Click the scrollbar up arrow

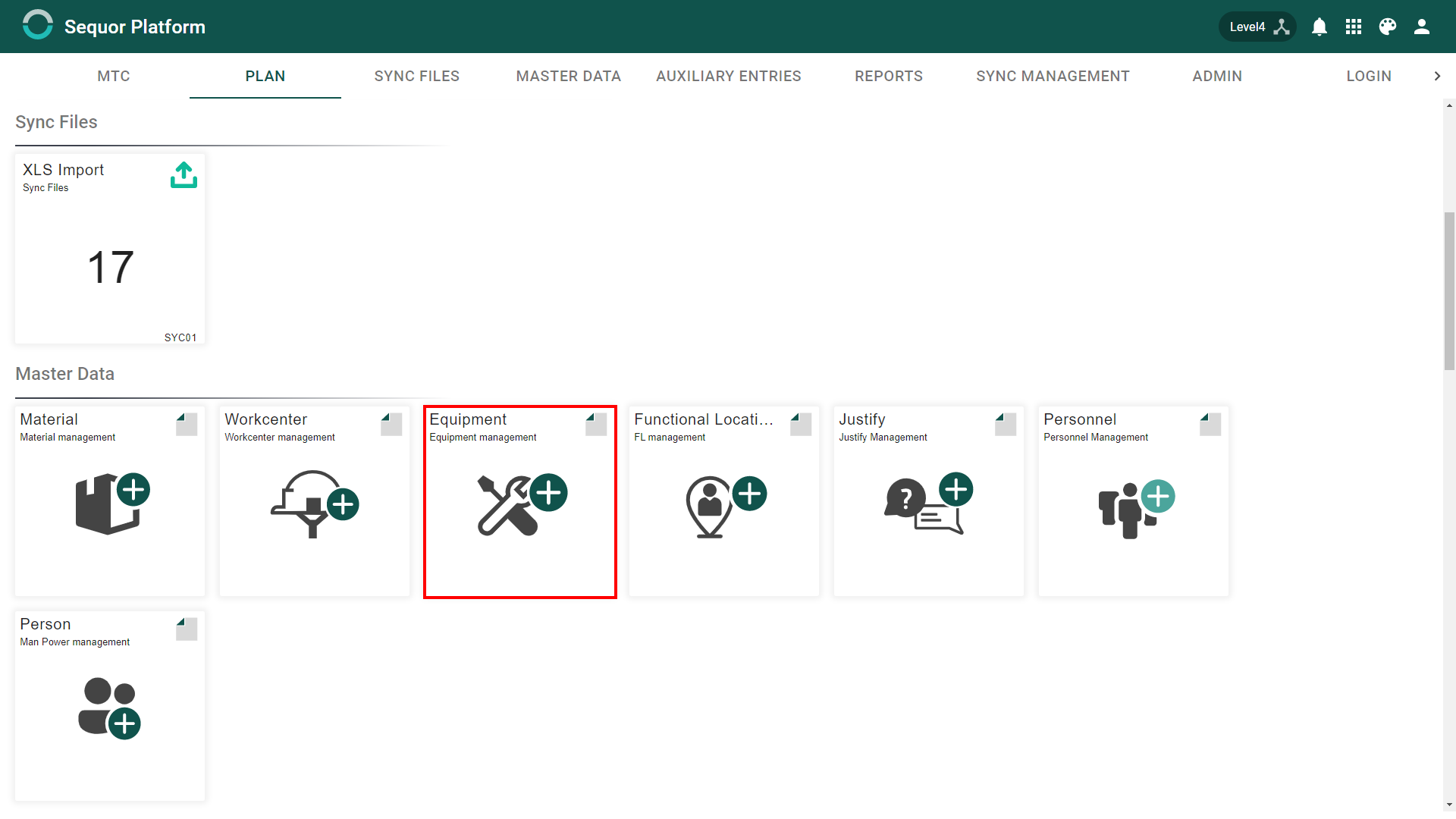(x=1449, y=106)
